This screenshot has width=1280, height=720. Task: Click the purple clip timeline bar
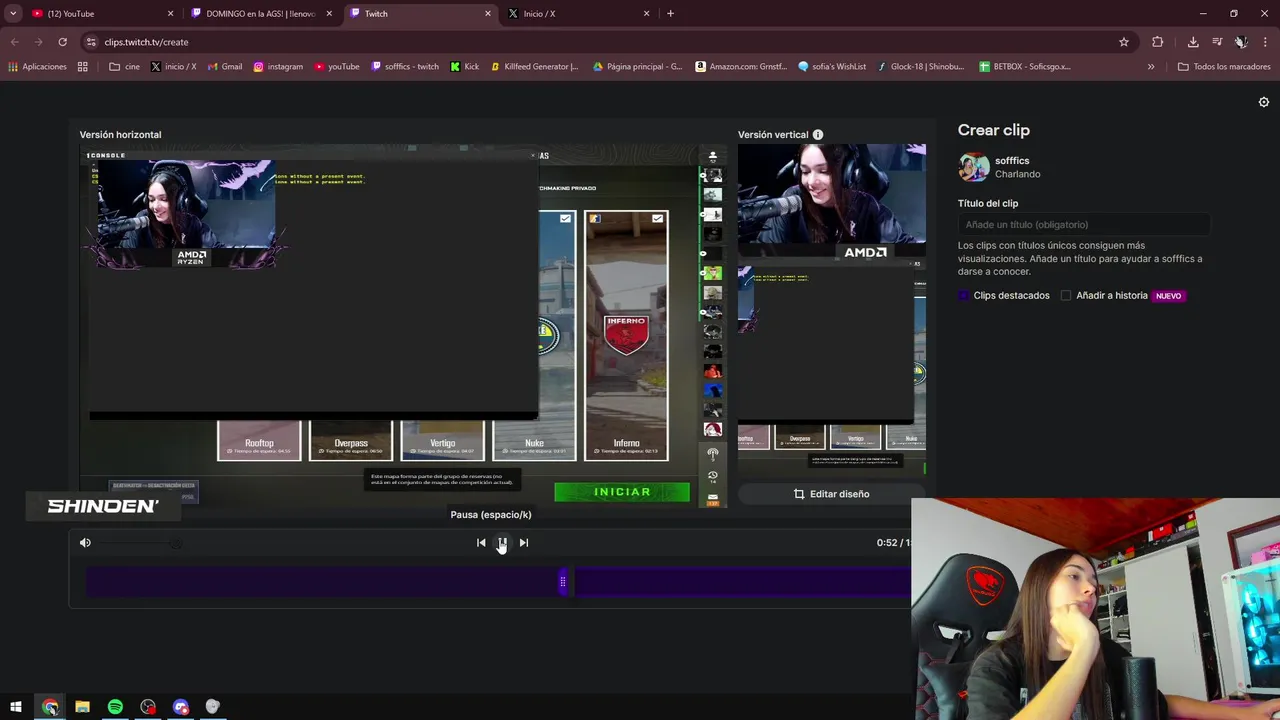(x=498, y=582)
